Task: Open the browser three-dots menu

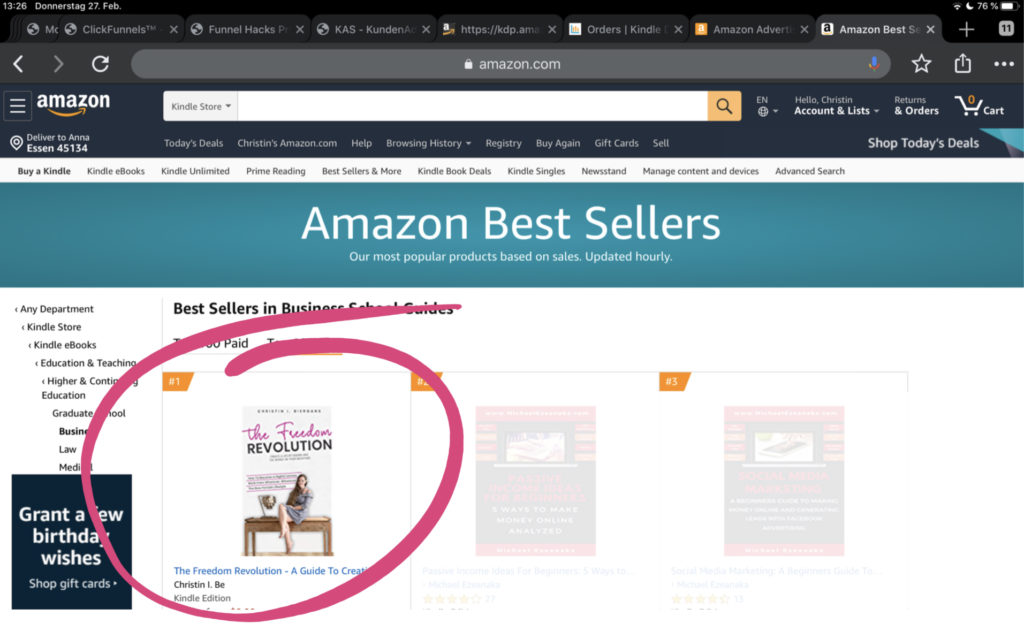Action: (1004, 64)
